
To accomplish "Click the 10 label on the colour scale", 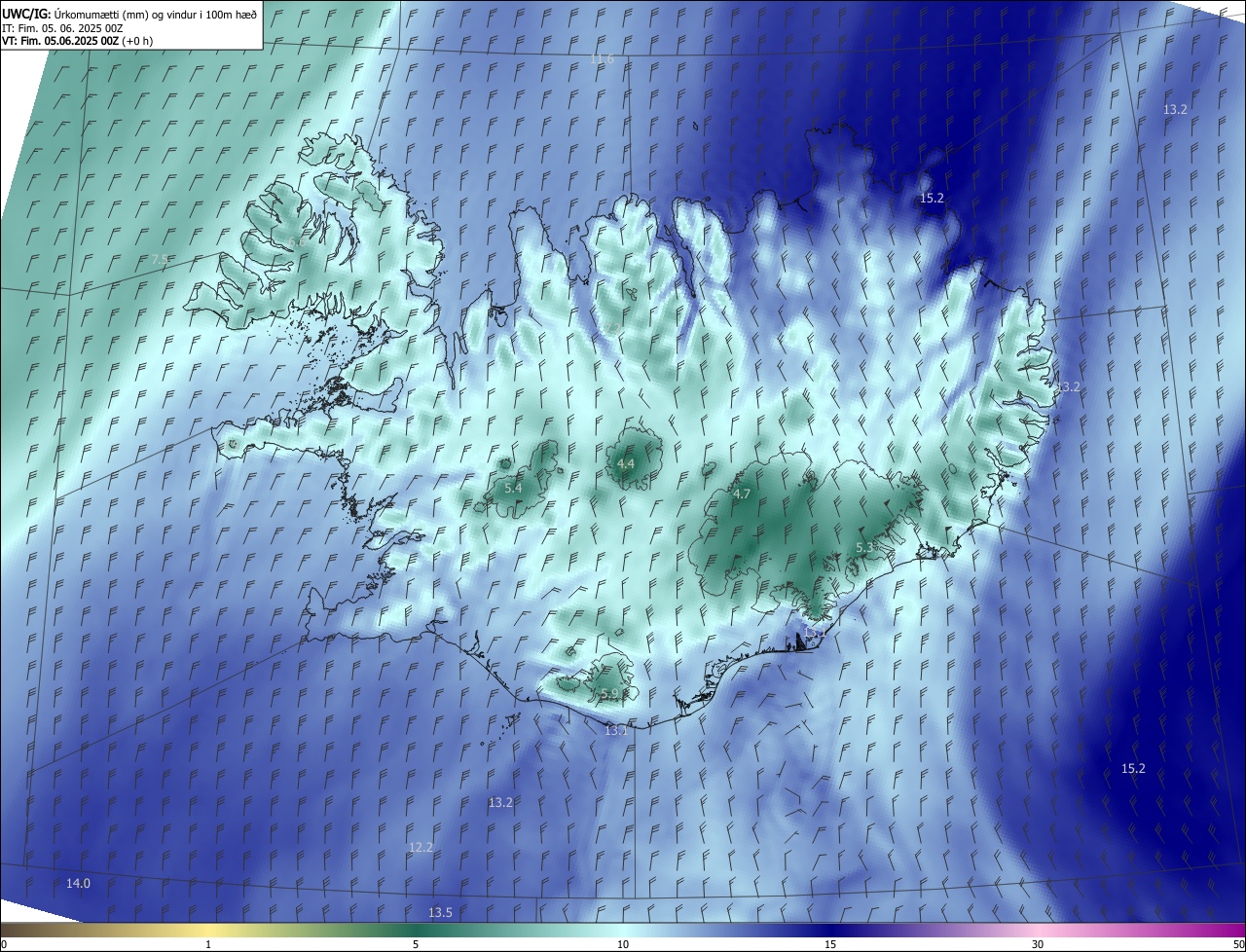I will pyautogui.click(x=623, y=944).
